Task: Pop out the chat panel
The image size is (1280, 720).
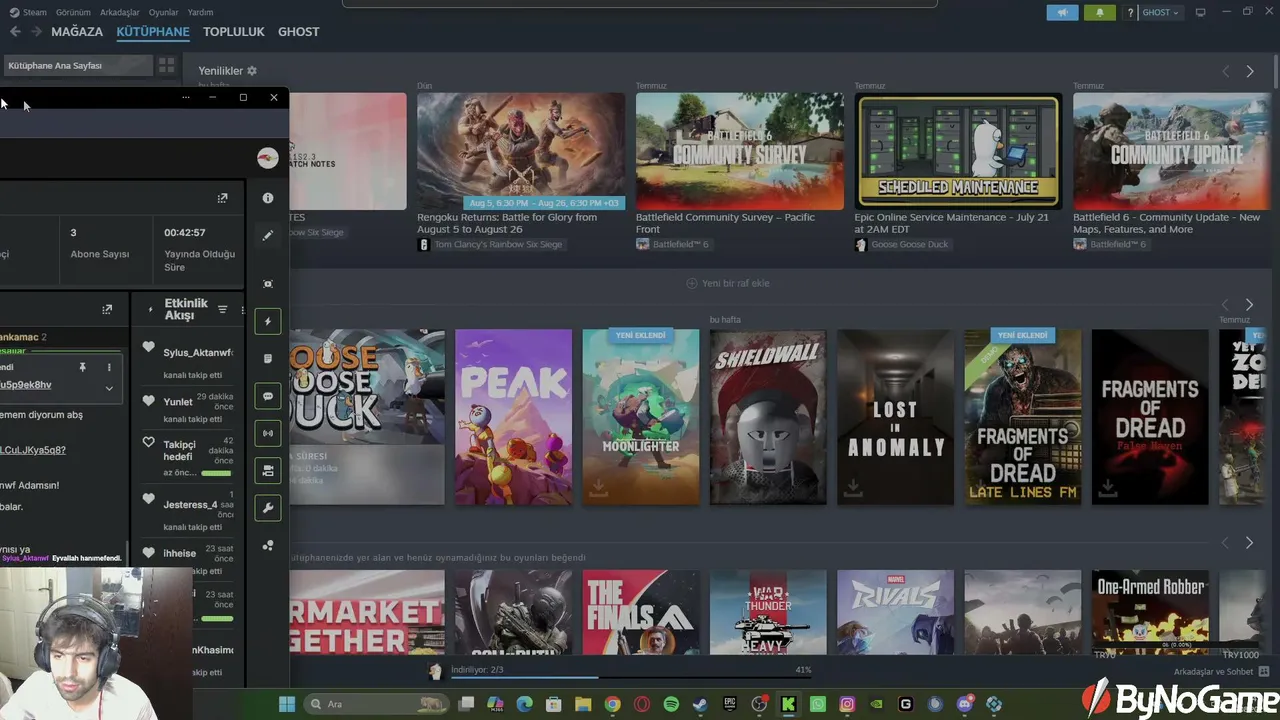Action: 107,310
